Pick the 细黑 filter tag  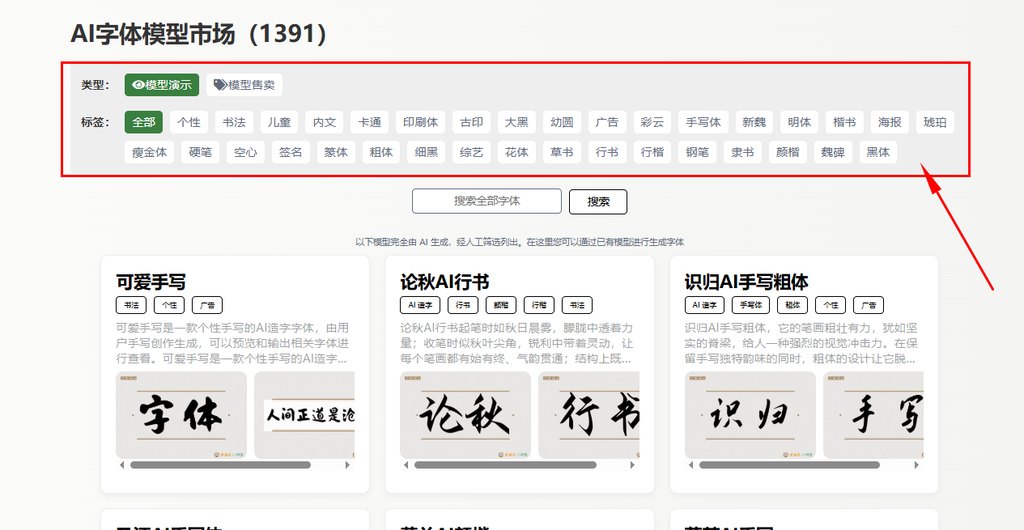point(426,152)
